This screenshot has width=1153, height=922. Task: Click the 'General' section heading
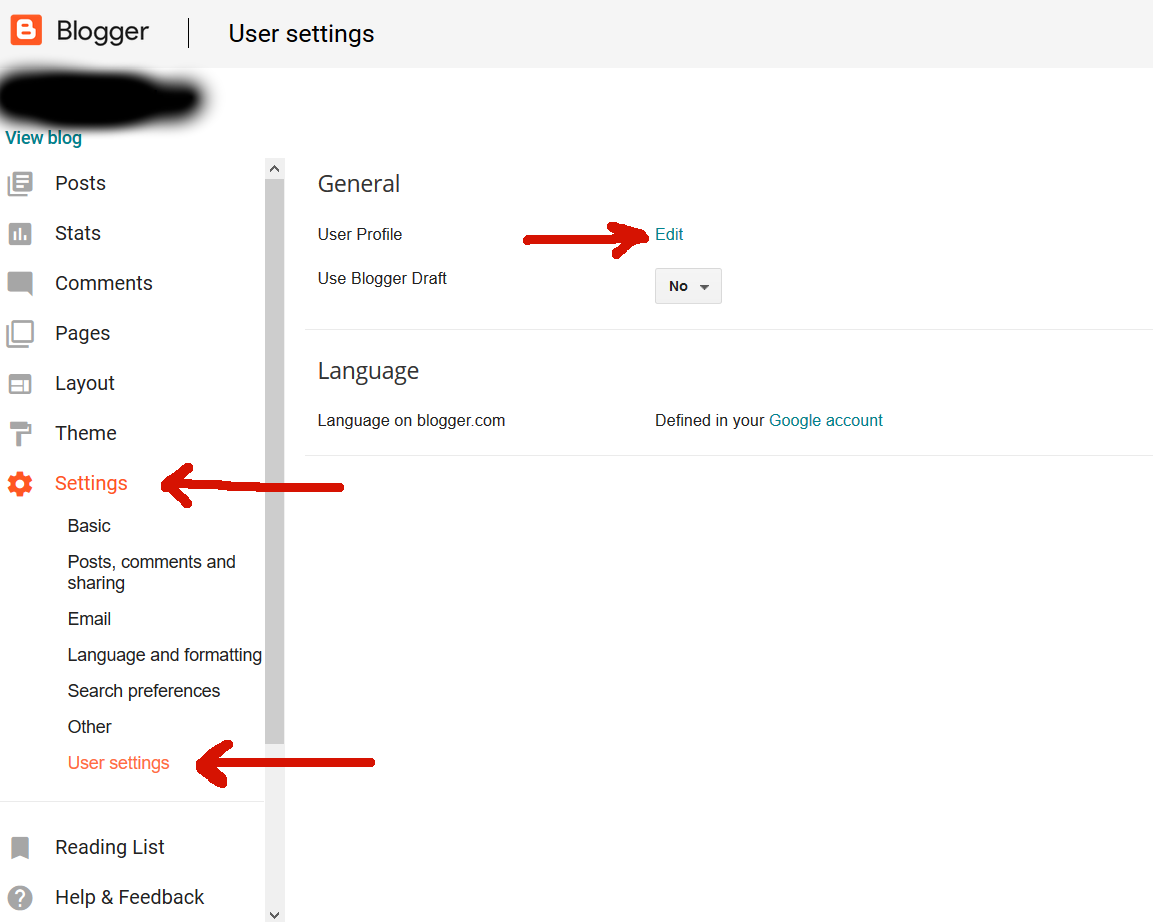359,184
